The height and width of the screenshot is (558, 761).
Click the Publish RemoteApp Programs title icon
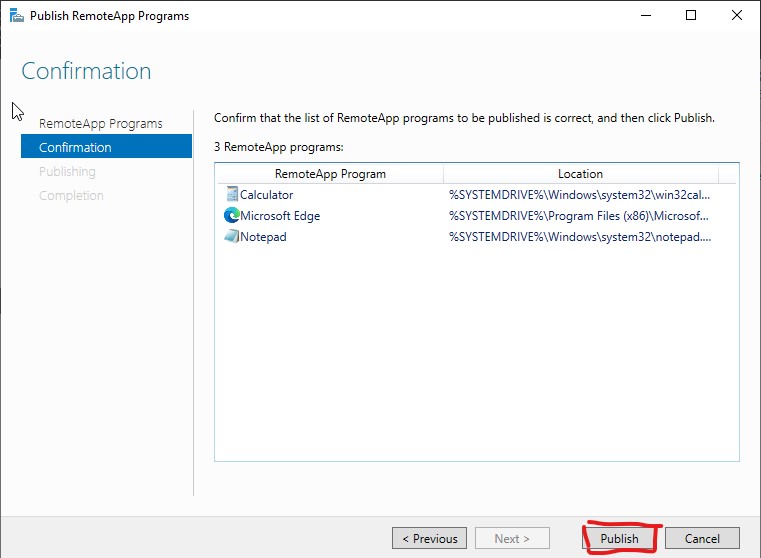pyautogui.click(x=17, y=16)
